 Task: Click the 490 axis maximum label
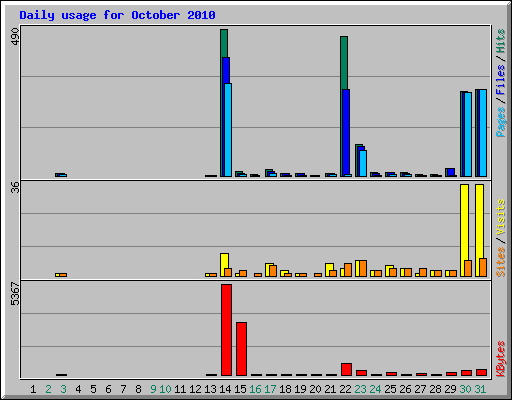pos(15,37)
